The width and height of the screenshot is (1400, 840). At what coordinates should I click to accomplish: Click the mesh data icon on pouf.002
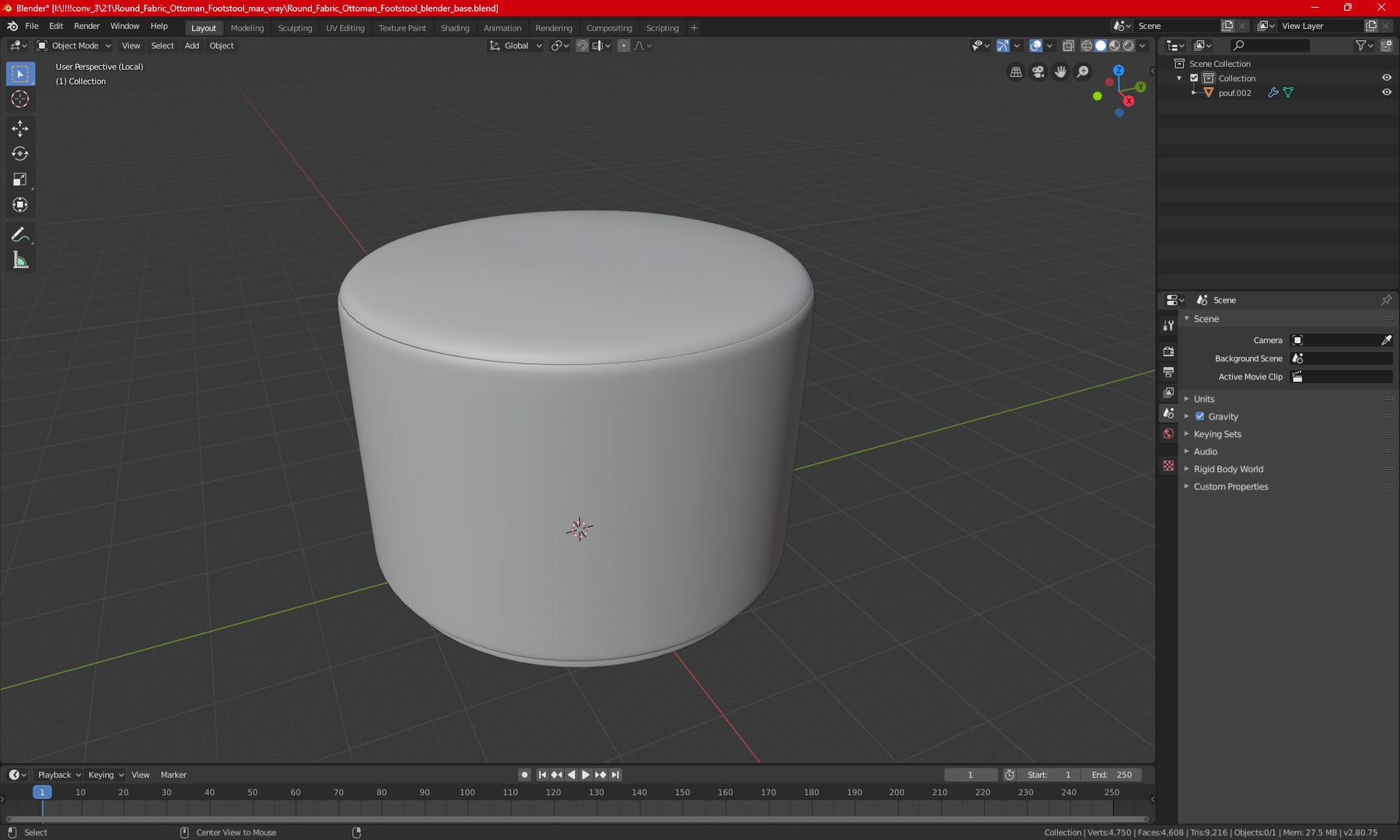1289,93
